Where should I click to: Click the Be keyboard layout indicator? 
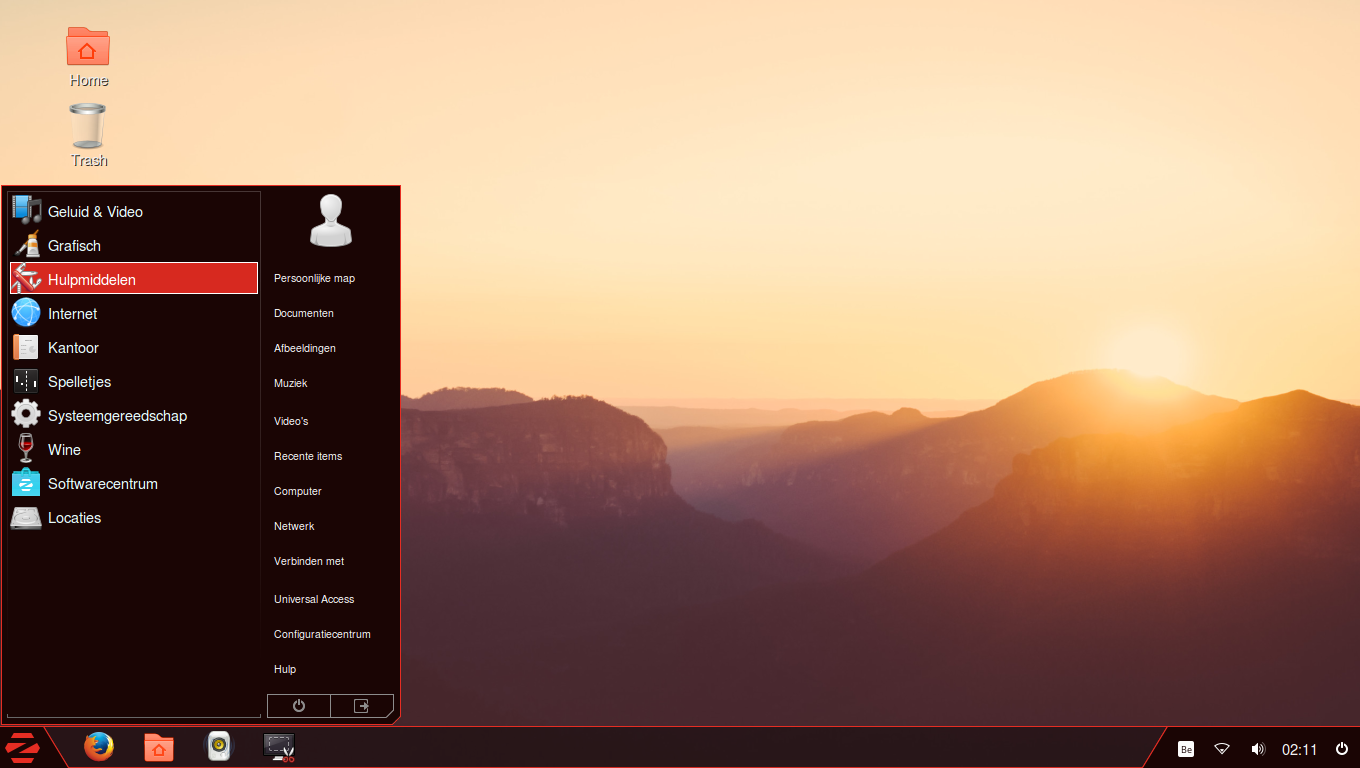click(1186, 748)
